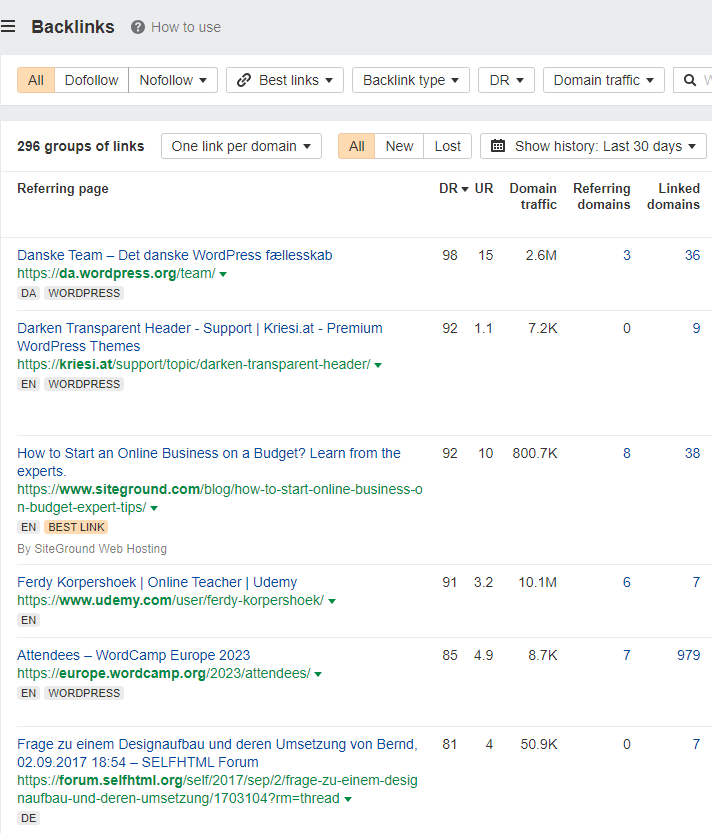Switch to the Lost links view
The image size is (712, 833).
(x=447, y=145)
